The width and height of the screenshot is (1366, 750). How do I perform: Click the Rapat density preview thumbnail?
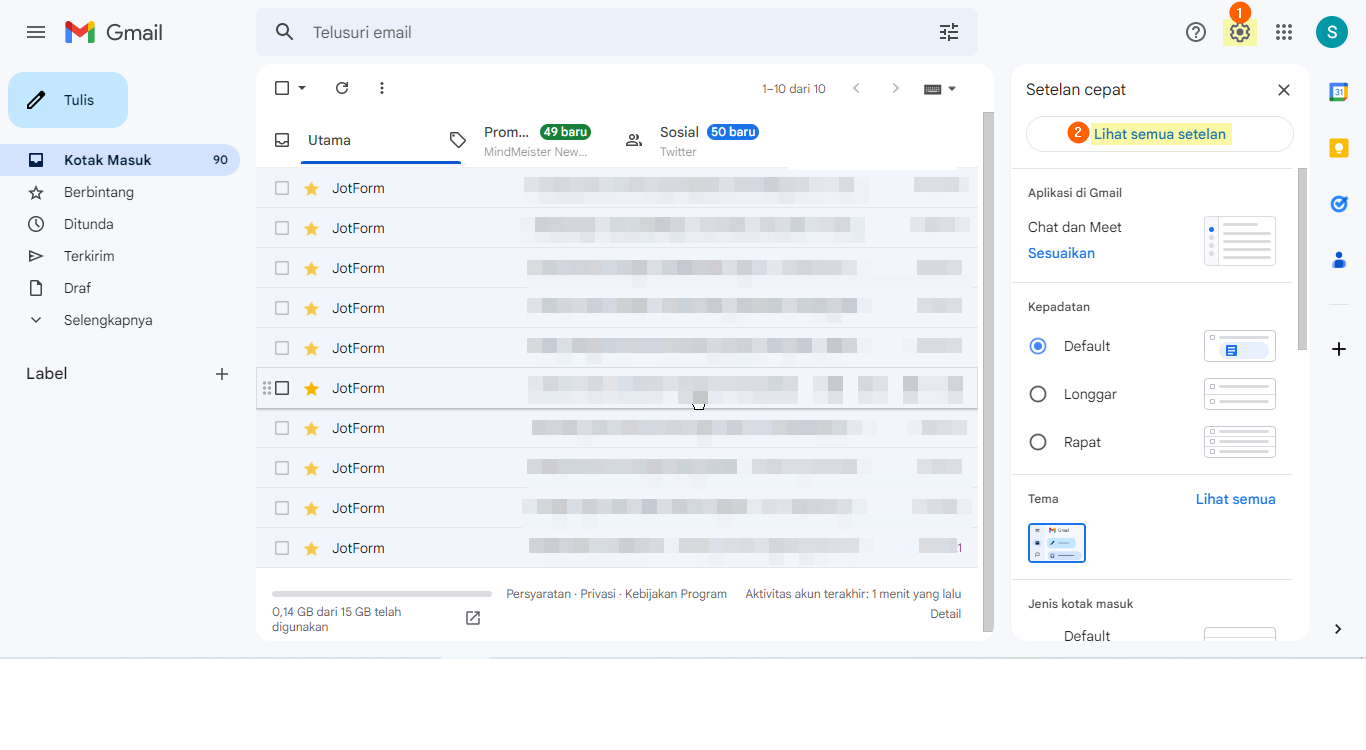(1240, 442)
